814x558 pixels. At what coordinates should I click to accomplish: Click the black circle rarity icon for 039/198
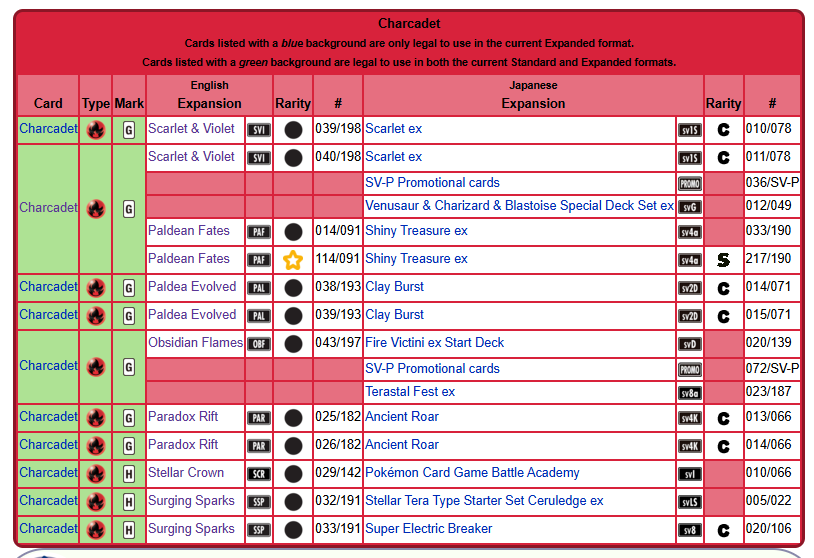click(x=293, y=130)
